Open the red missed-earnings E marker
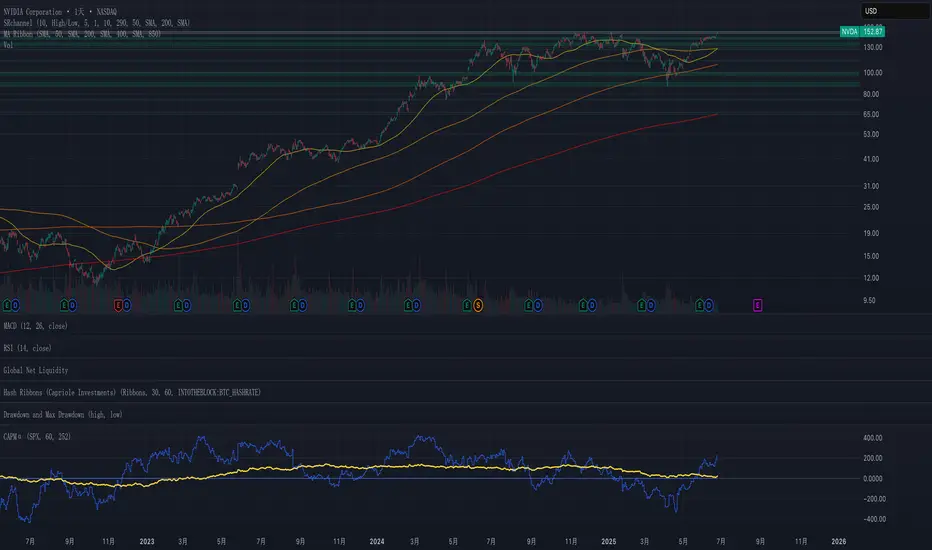932x550 pixels. tap(118, 306)
